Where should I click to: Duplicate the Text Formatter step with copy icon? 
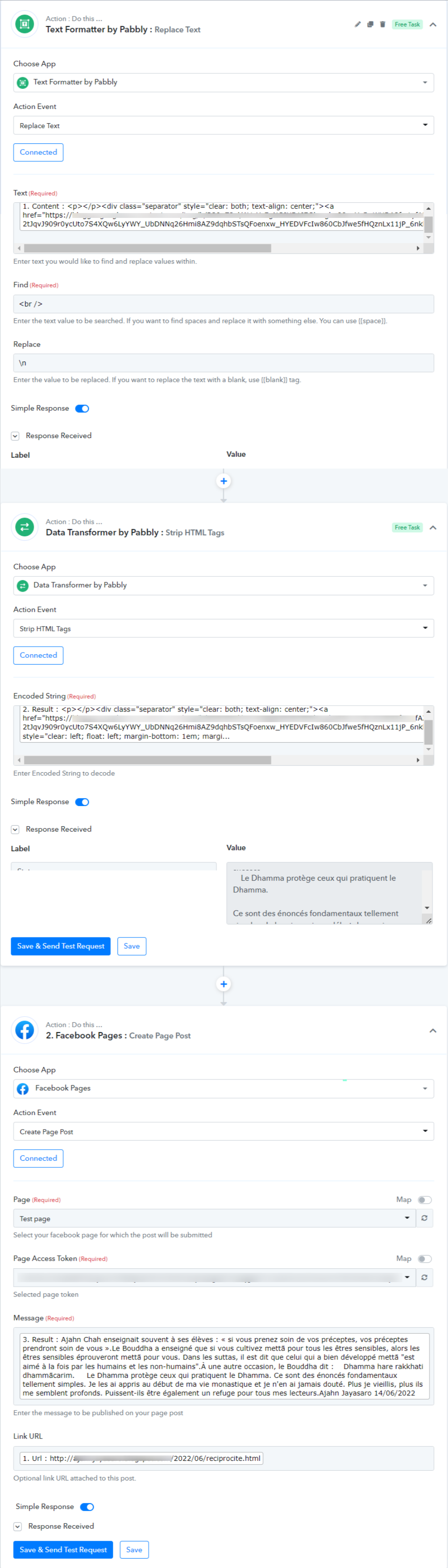click(x=369, y=25)
